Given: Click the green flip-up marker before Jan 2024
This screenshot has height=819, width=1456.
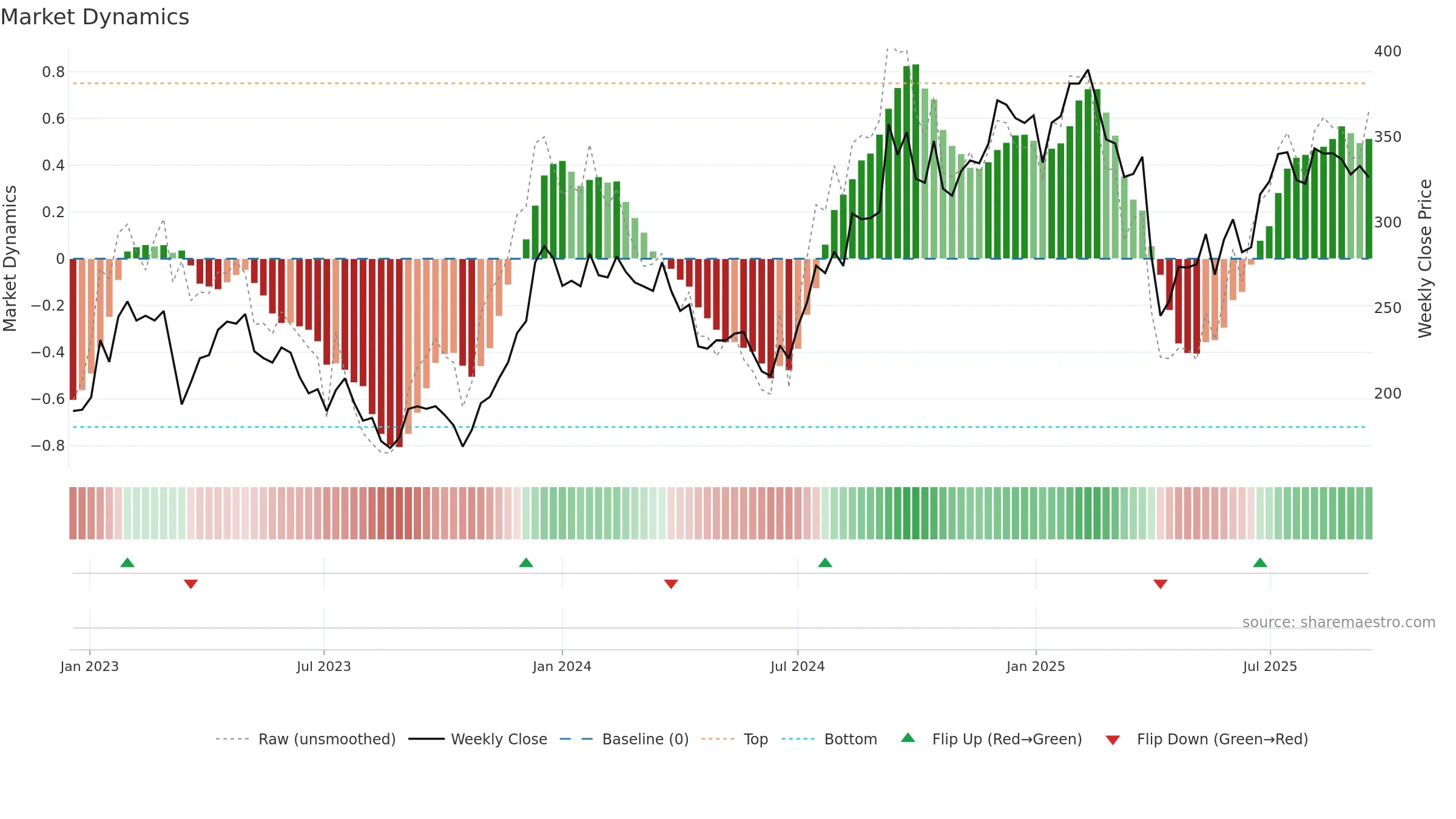Looking at the screenshot, I should click(x=526, y=562).
